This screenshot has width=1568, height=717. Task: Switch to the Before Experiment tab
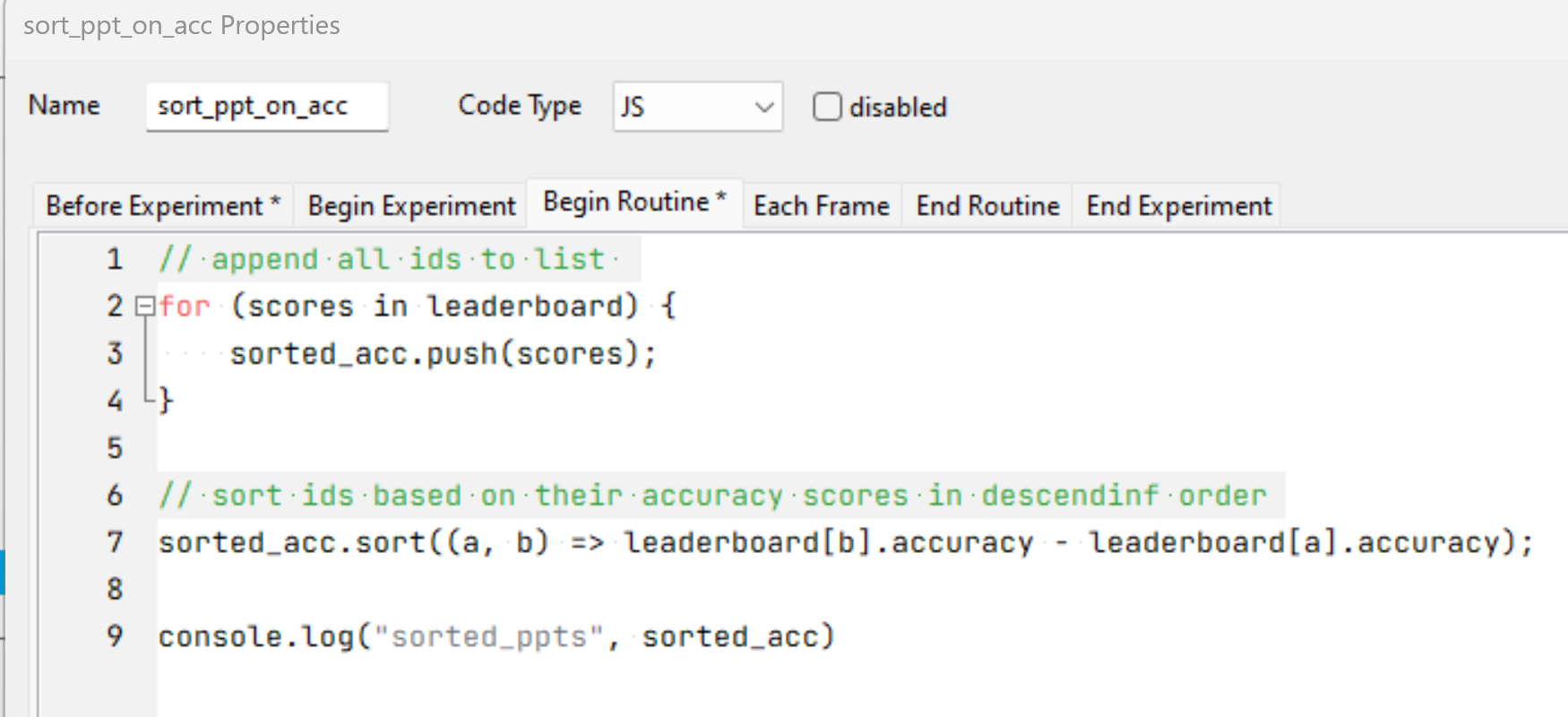[x=163, y=206]
